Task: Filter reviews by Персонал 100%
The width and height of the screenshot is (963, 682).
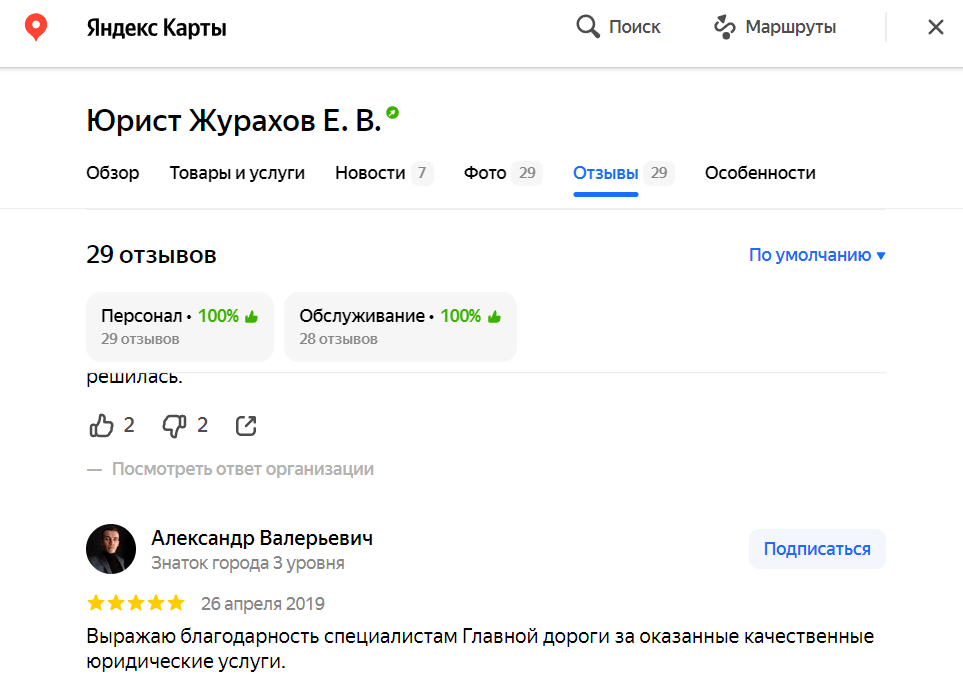Action: 180,327
